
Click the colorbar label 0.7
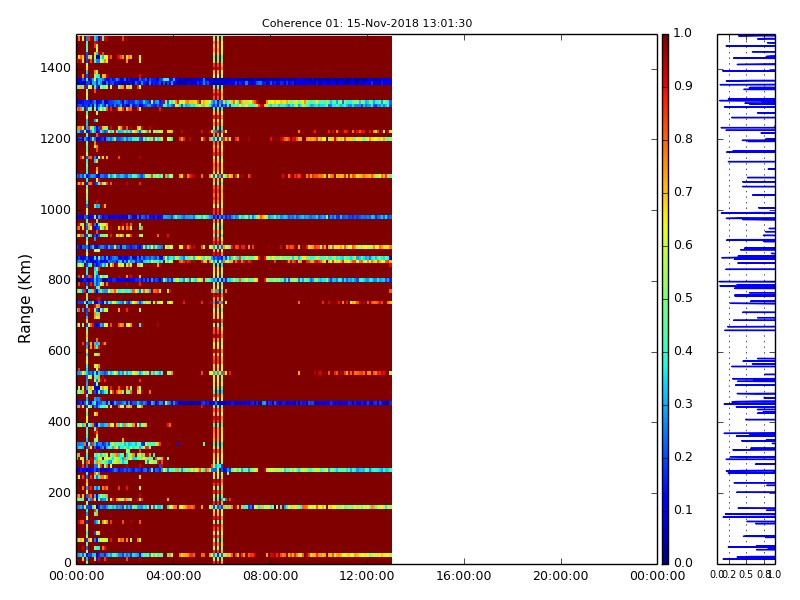tap(683, 192)
